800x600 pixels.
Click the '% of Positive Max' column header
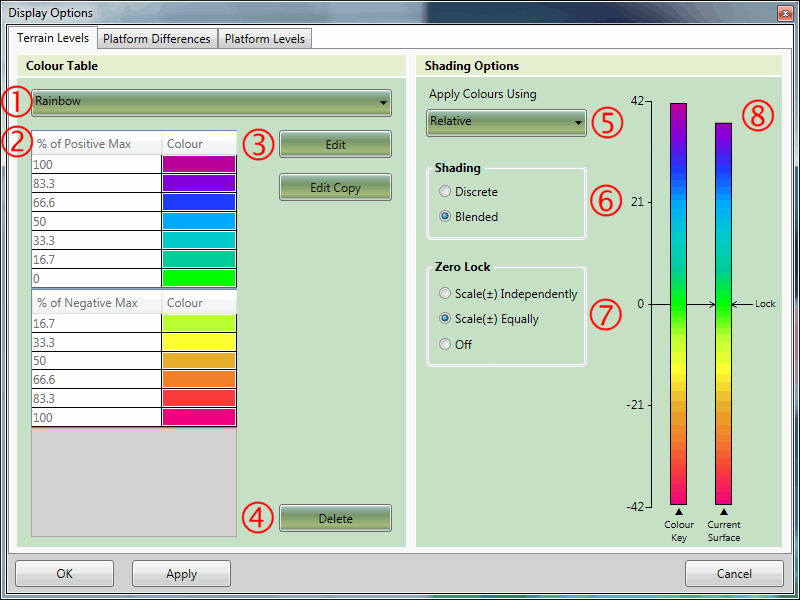click(97, 144)
